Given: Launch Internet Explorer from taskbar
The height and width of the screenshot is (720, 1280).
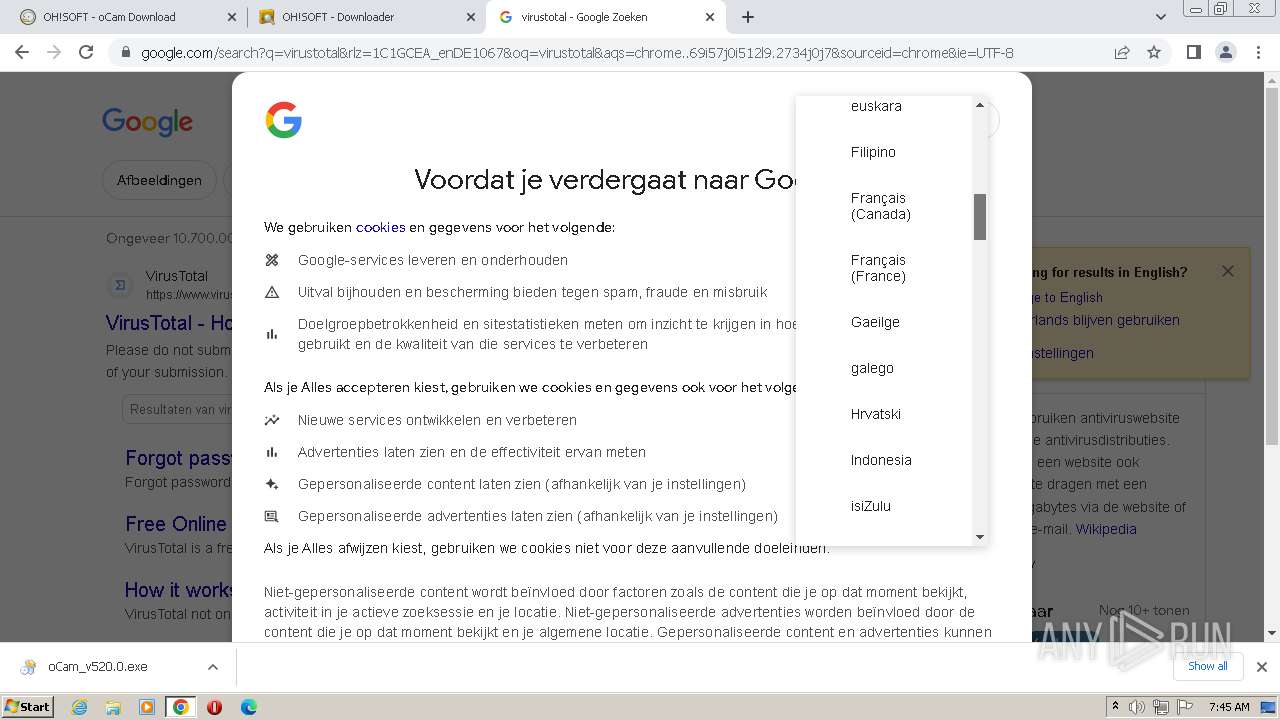Looking at the screenshot, I should tap(80, 707).
